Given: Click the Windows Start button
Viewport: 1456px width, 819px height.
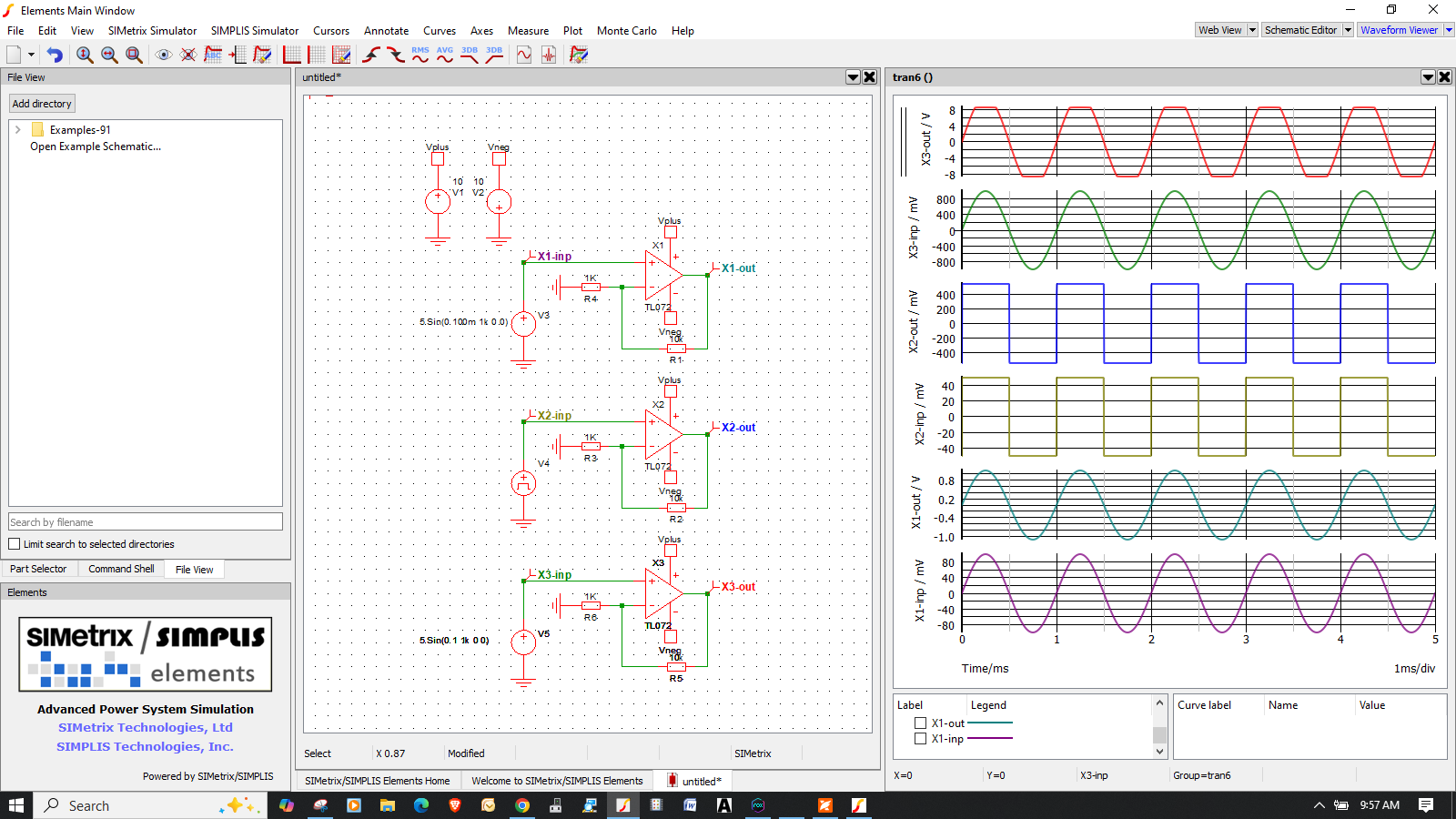Looking at the screenshot, I should click(x=15, y=805).
